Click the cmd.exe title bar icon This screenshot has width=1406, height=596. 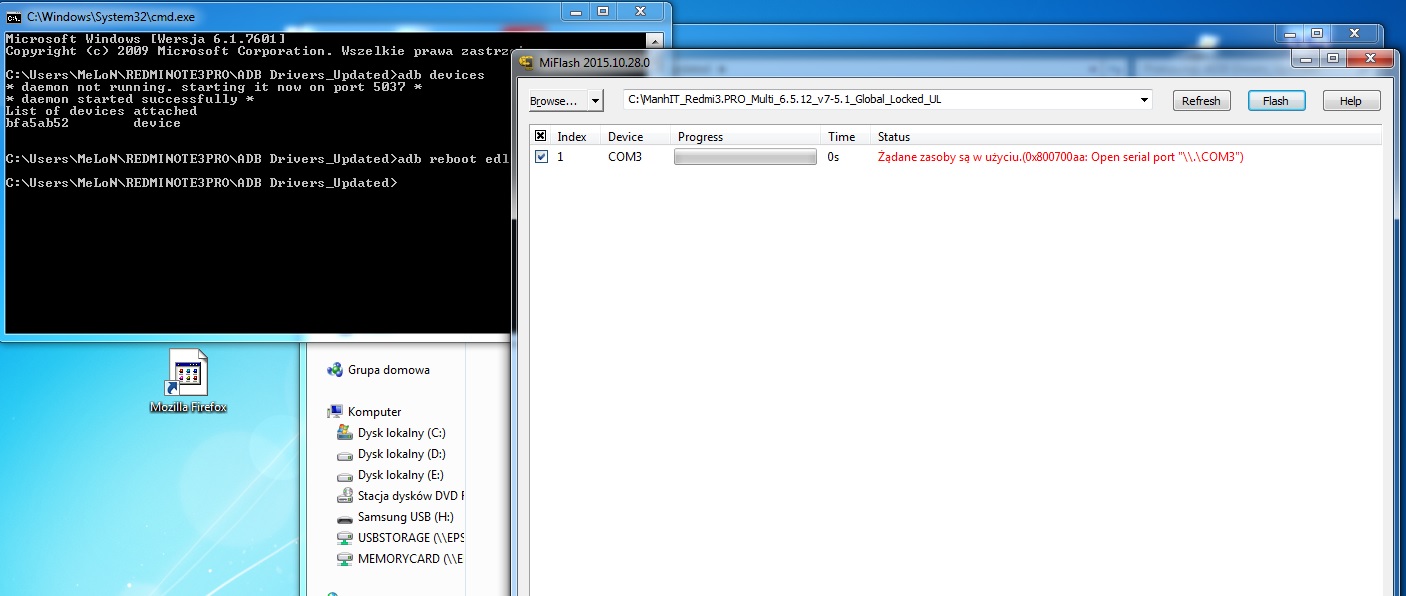tap(13, 17)
